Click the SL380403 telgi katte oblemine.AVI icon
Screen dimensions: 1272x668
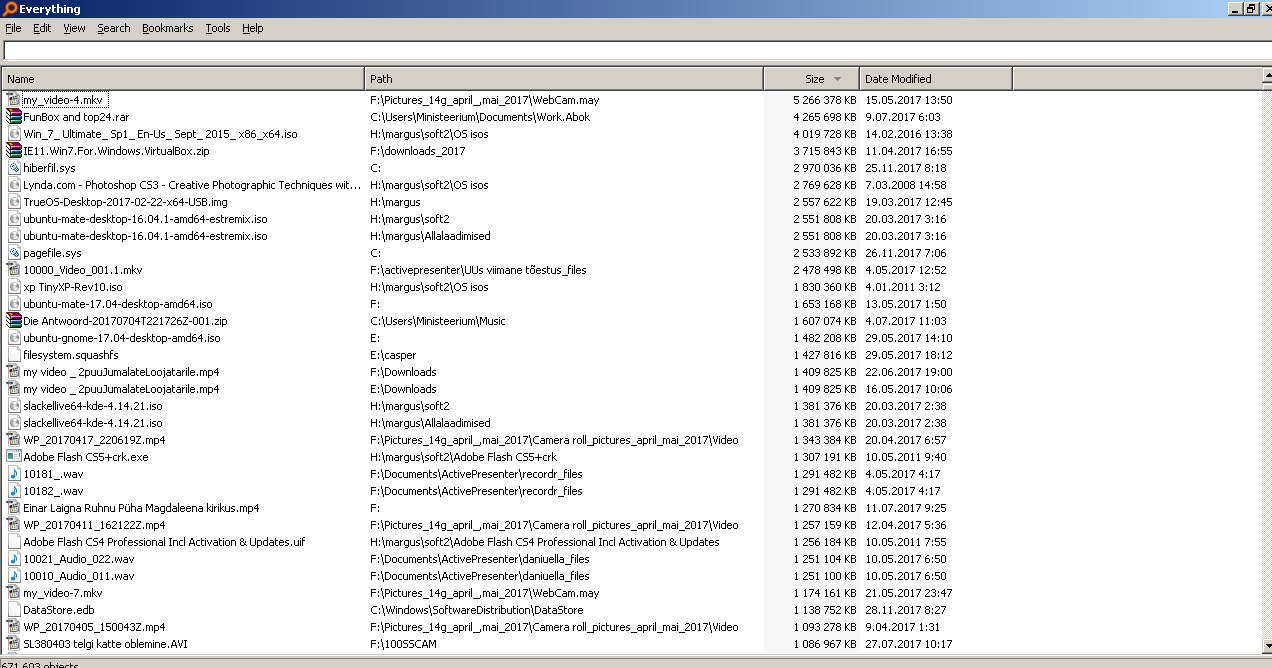pos(14,644)
